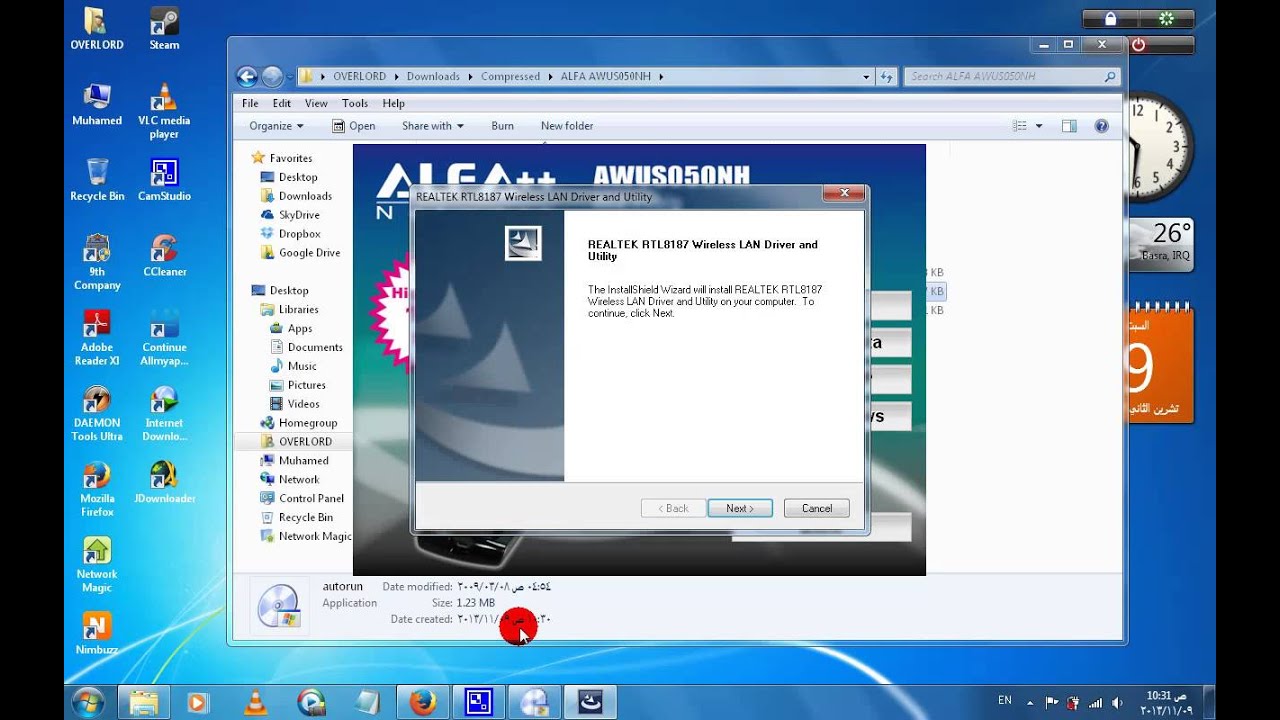This screenshot has height=720, width=1280.
Task: Switch to CamStudio taskbar button
Action: (479, 702)
